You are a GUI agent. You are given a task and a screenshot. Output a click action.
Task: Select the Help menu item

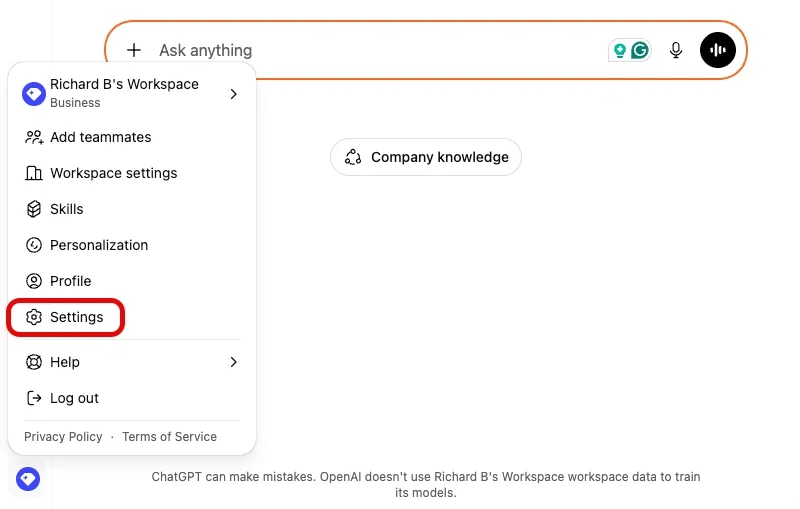click(x=132, y=362)
